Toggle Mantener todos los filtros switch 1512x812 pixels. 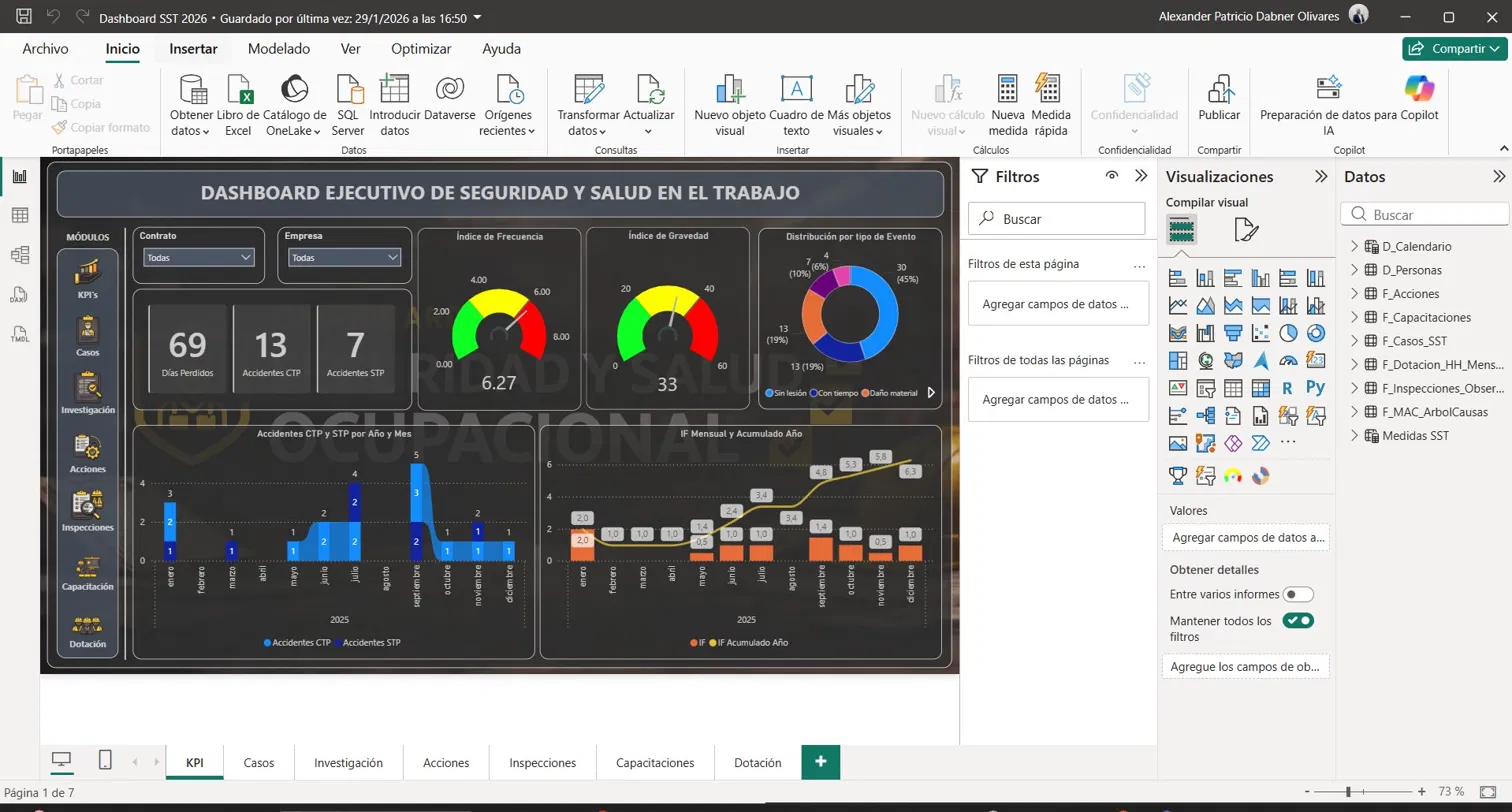[x=1298, y=621]
